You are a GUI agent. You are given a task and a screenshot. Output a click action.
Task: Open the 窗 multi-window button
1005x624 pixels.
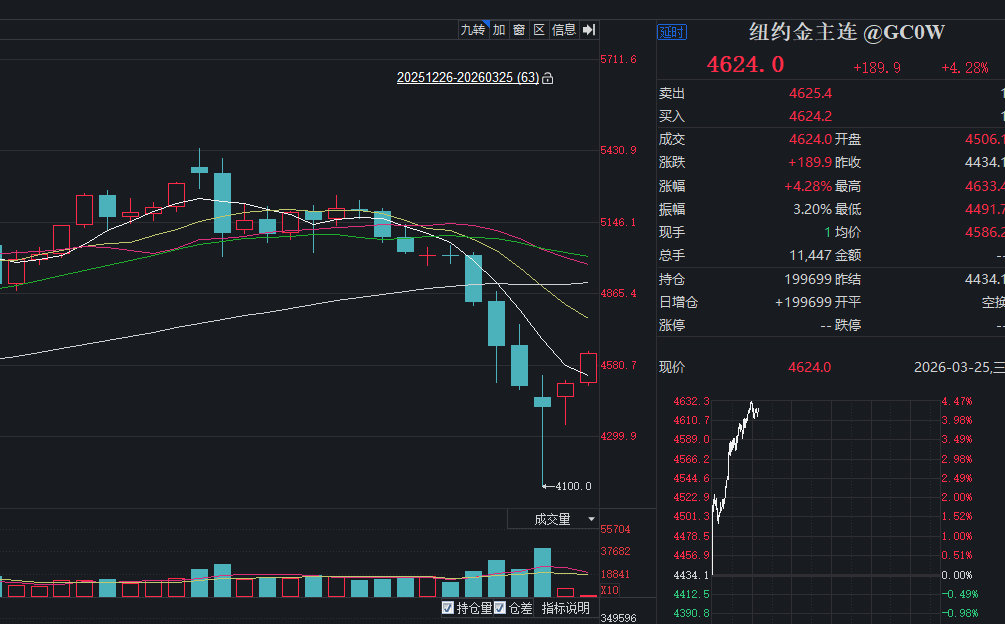(519, 30)
